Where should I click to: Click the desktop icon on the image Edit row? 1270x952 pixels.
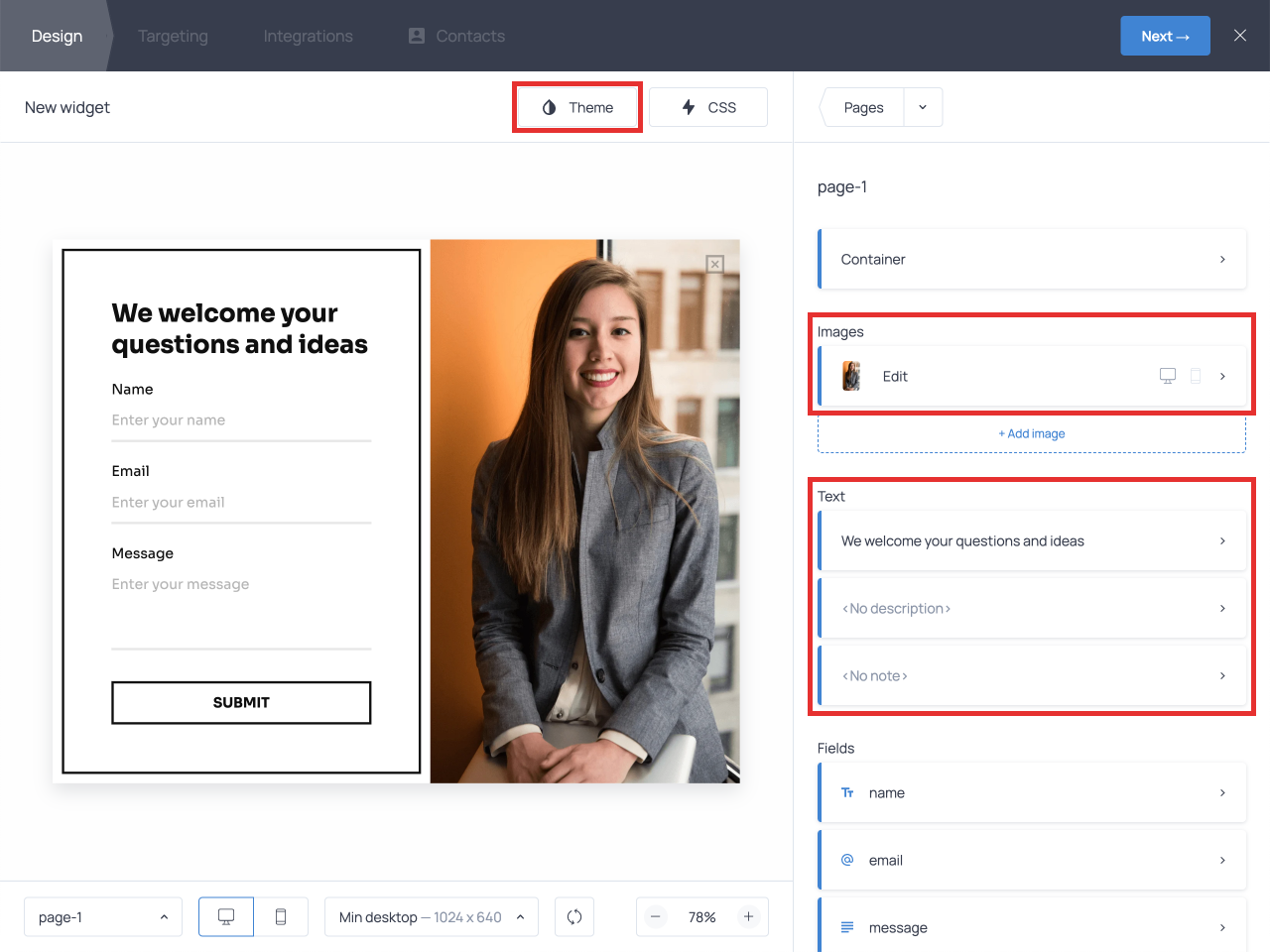(1167, 376)
